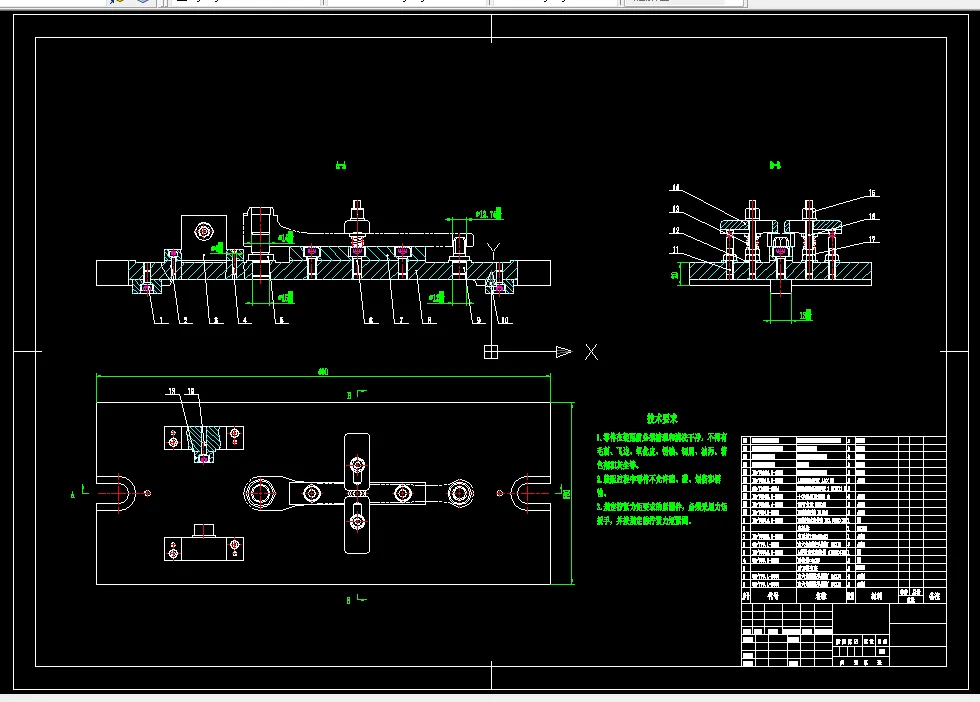The width and height of the screenshot is (980, 702).
Task: Select the 460 length dimension above plan view
Action: (x=323, y=371)
